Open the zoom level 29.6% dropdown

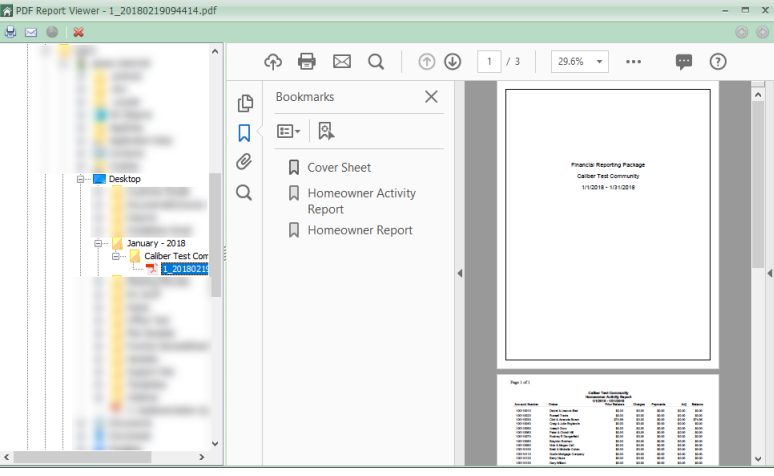click(579, 62)
